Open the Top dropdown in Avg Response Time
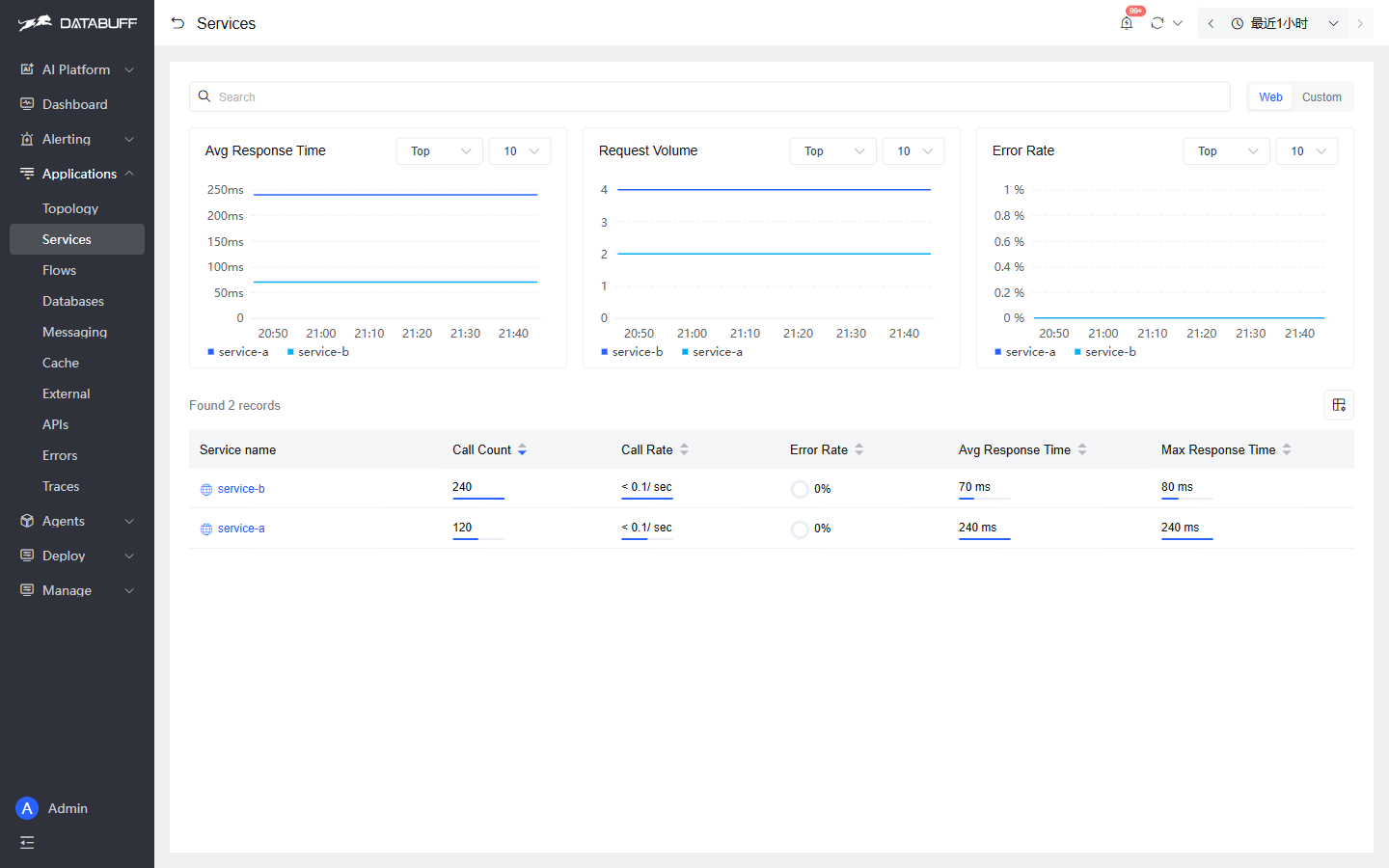The width and height of the screenshot is (1389, 868). pyautogui.click(x=440, y=151)
